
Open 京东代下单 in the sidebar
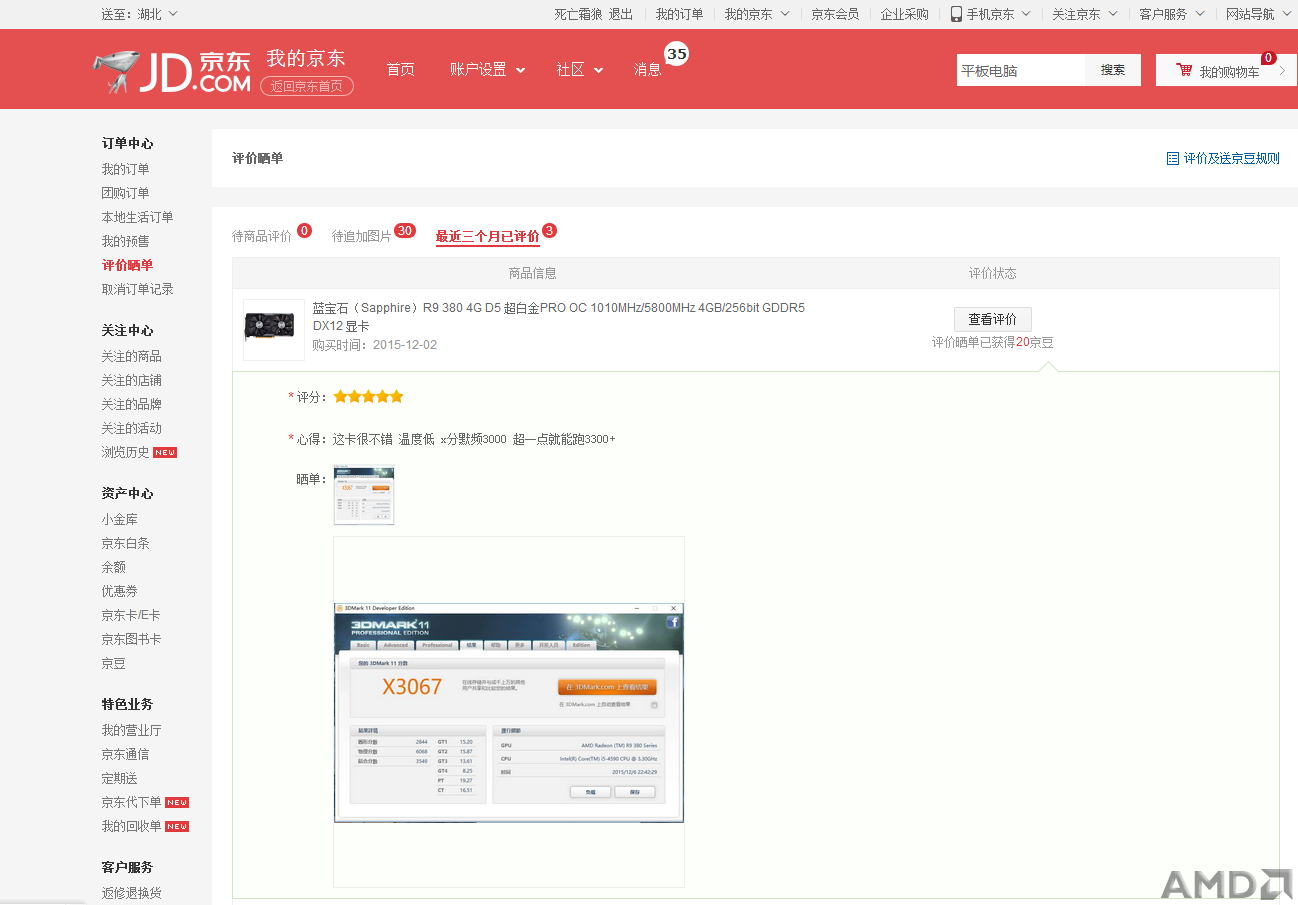pyautogui.click(x=131, y=802)
